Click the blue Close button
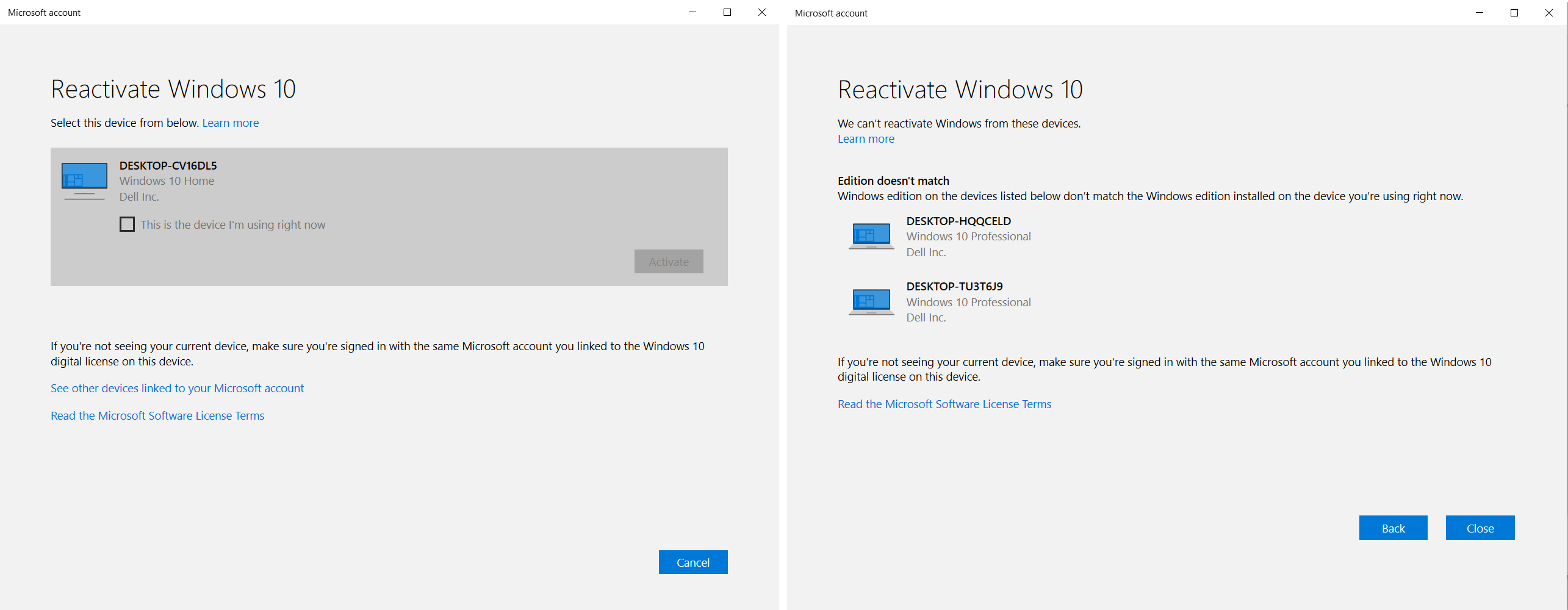Viewport: 1568px width, 610px height. (1480, 528)
